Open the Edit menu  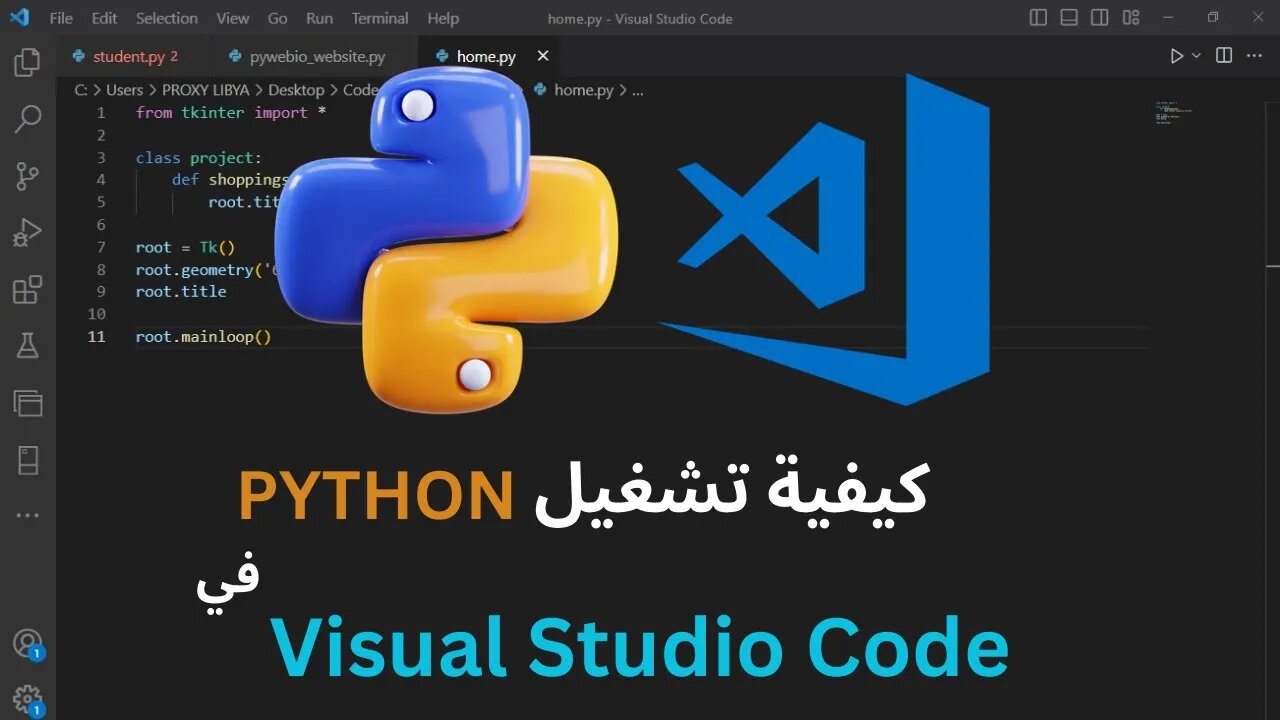[104, 18]
